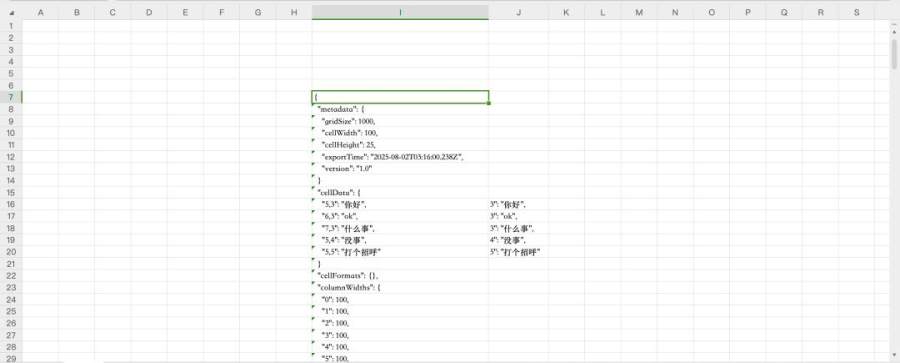This screenshot has width=900, height=363.
Task: Click the green error indicator on gridSize cell
Action: click(314, 117)
